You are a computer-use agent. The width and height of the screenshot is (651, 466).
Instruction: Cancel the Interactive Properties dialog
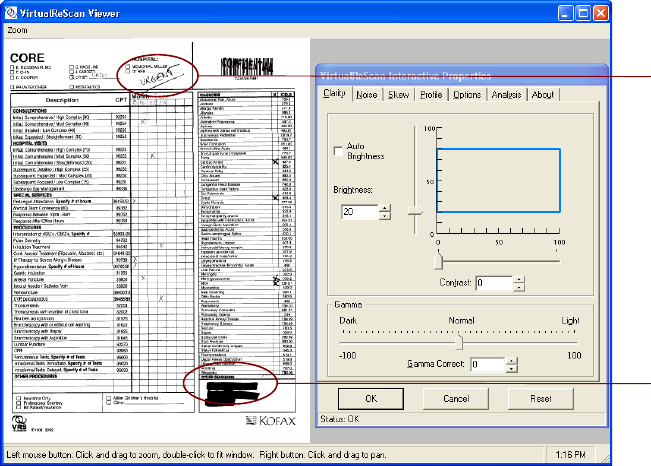455,397
